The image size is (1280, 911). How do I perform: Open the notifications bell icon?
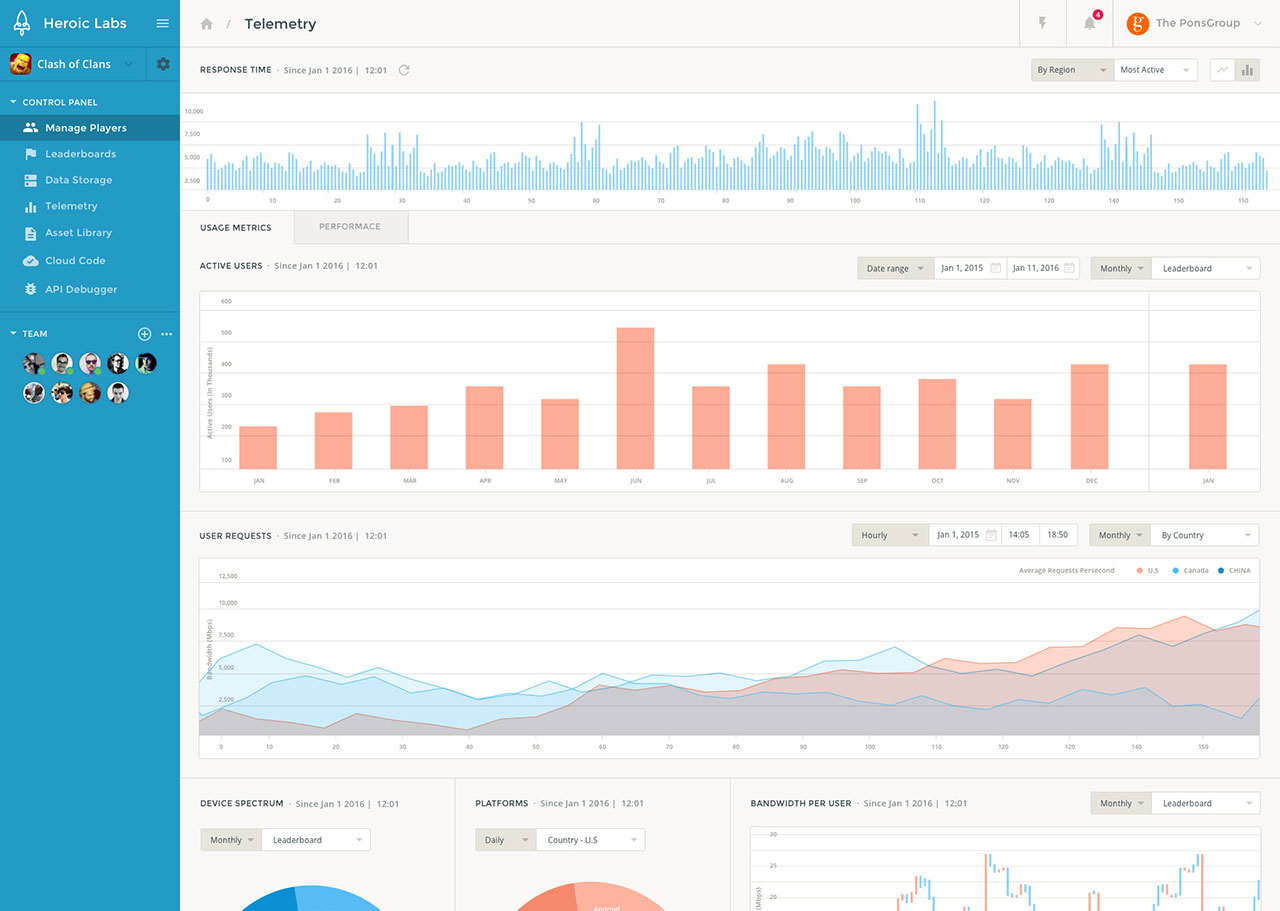pos(1089,23)
